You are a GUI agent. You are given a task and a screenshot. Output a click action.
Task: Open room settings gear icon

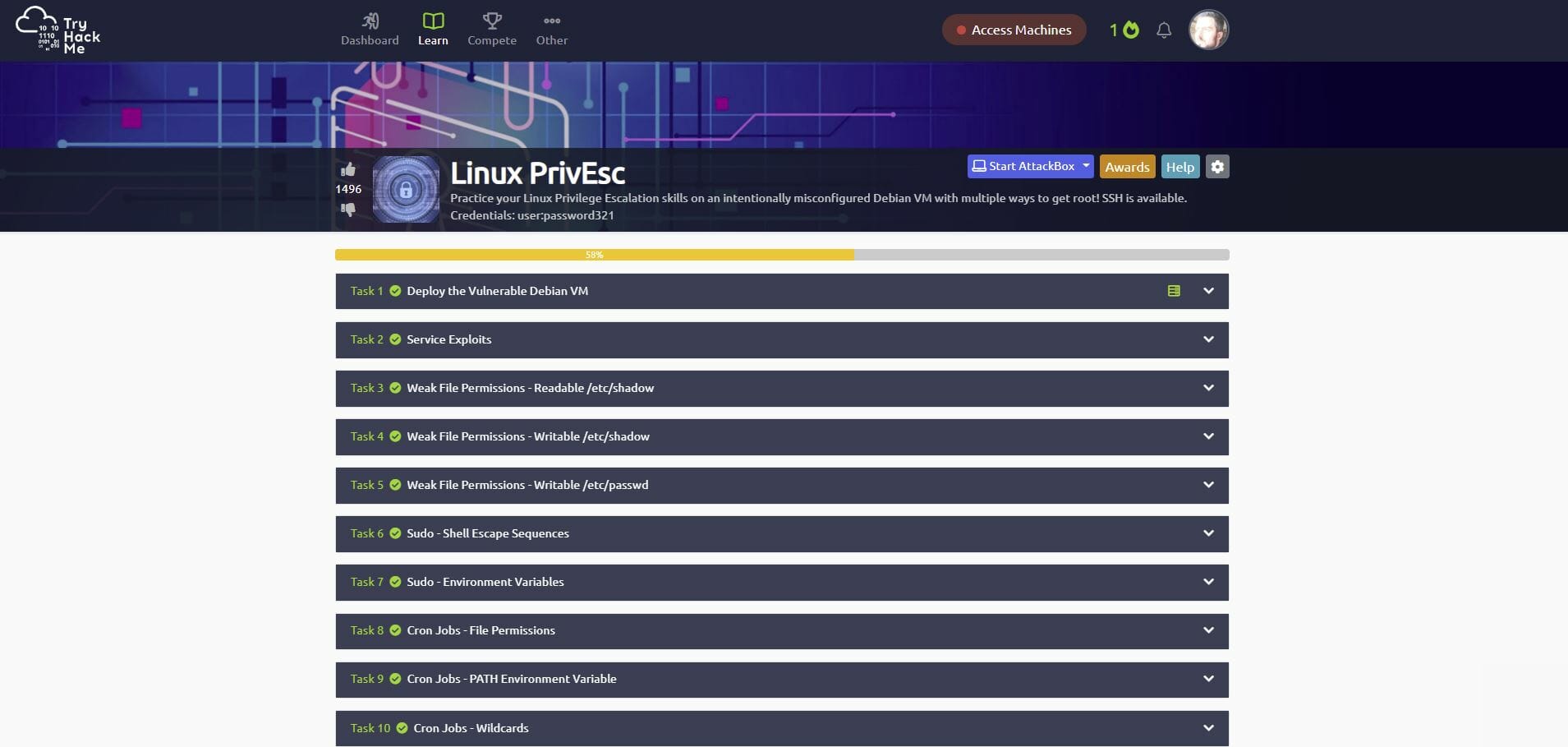[x=1217, y=167]
